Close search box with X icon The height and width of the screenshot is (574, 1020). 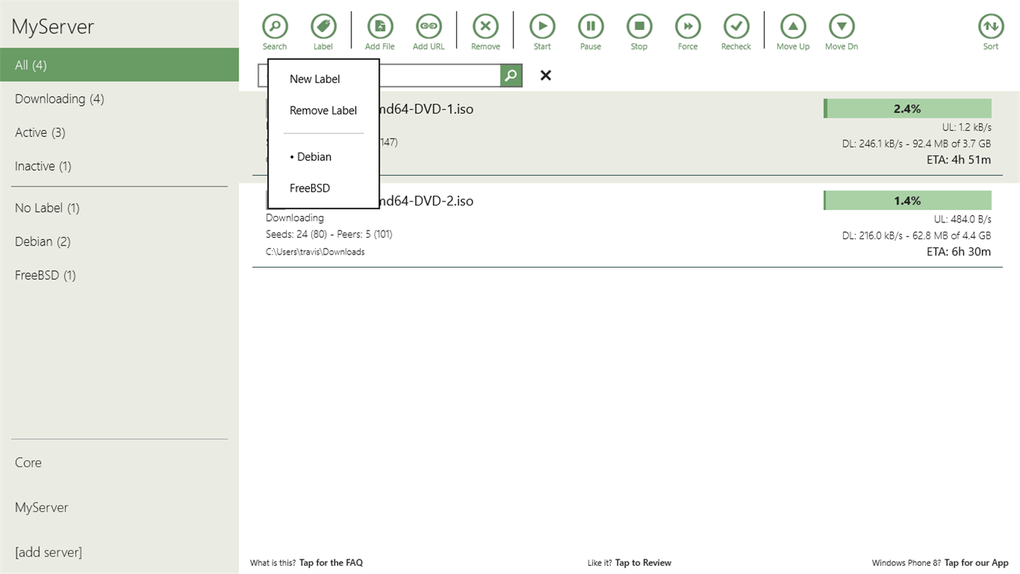pos(546,75)
